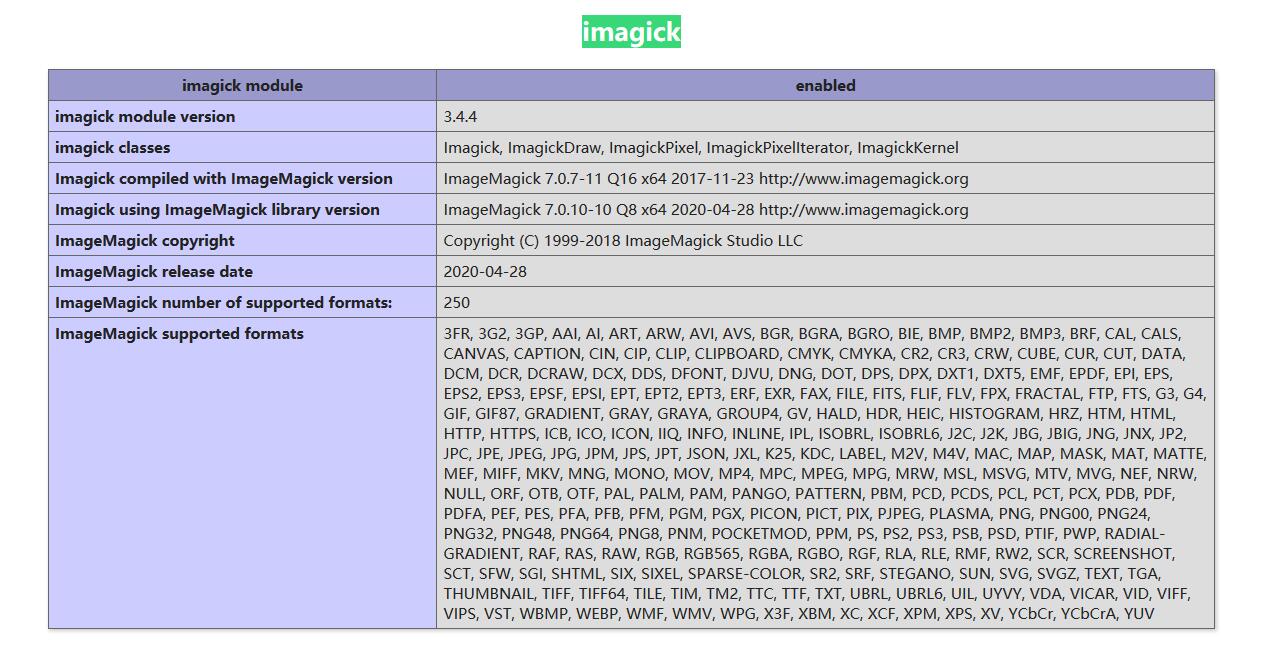Viewport: 1266px width, 647px height.
Task: Click 'SCREENSHOT' in the supported formats list
Action: 1123,554
